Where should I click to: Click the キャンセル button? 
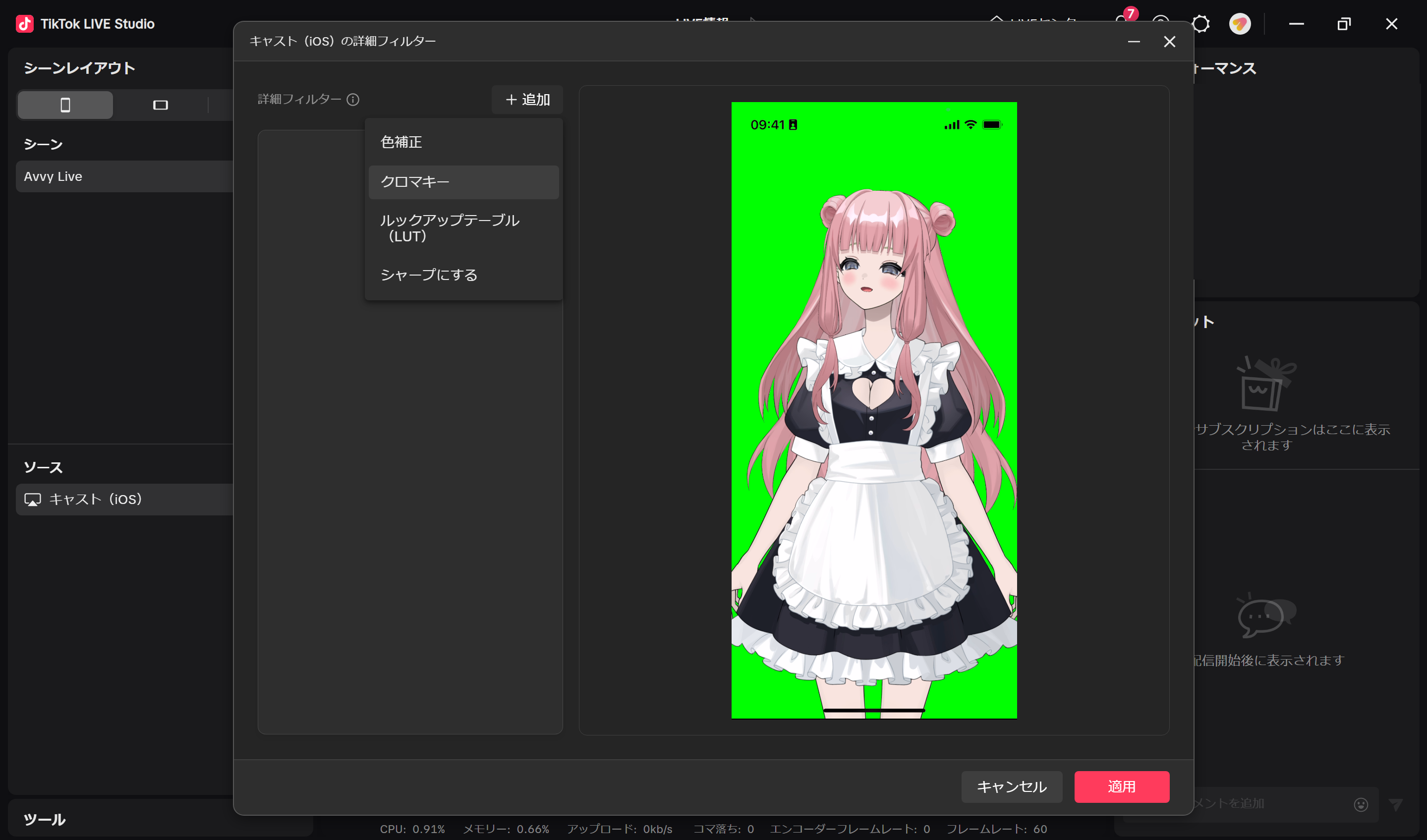[x=1011, y=787]
